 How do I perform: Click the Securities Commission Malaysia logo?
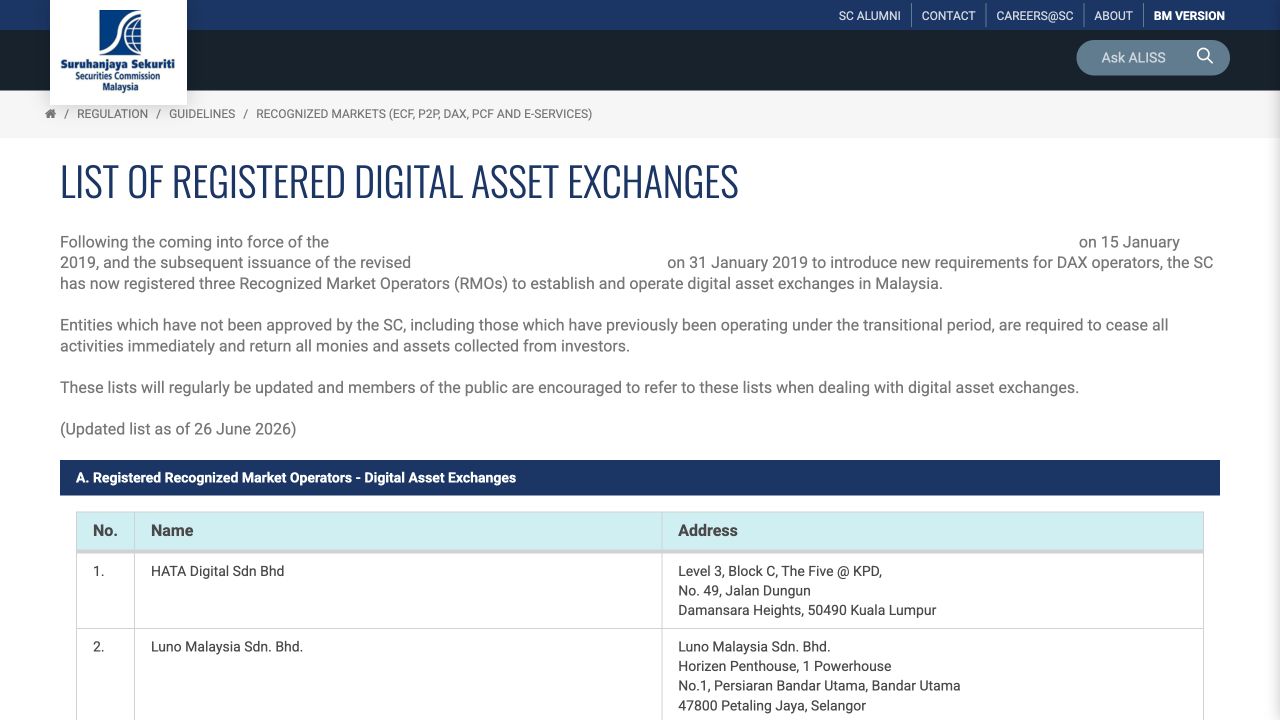pos(118,51)
